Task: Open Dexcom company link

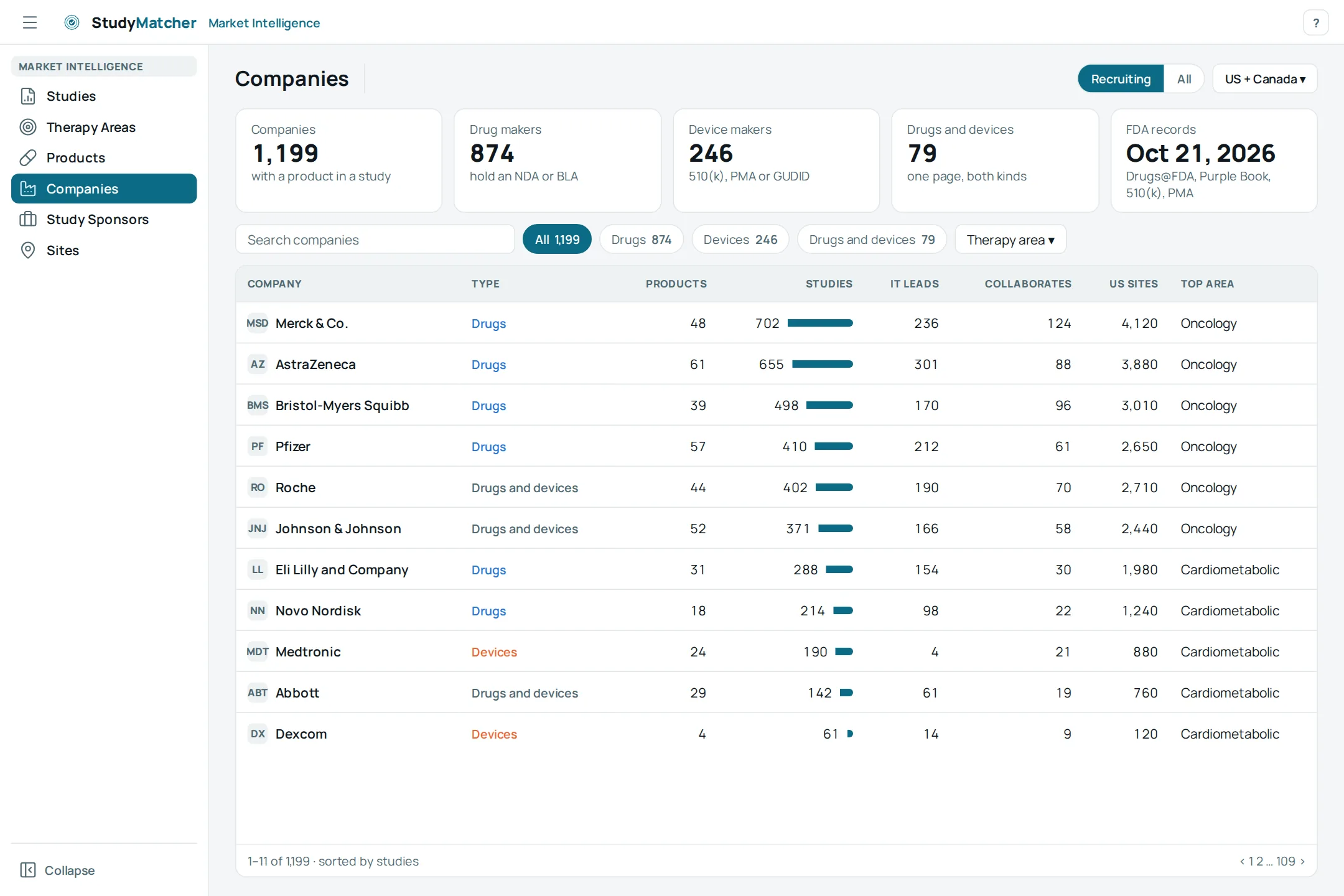Action: (x=301, y=734)
